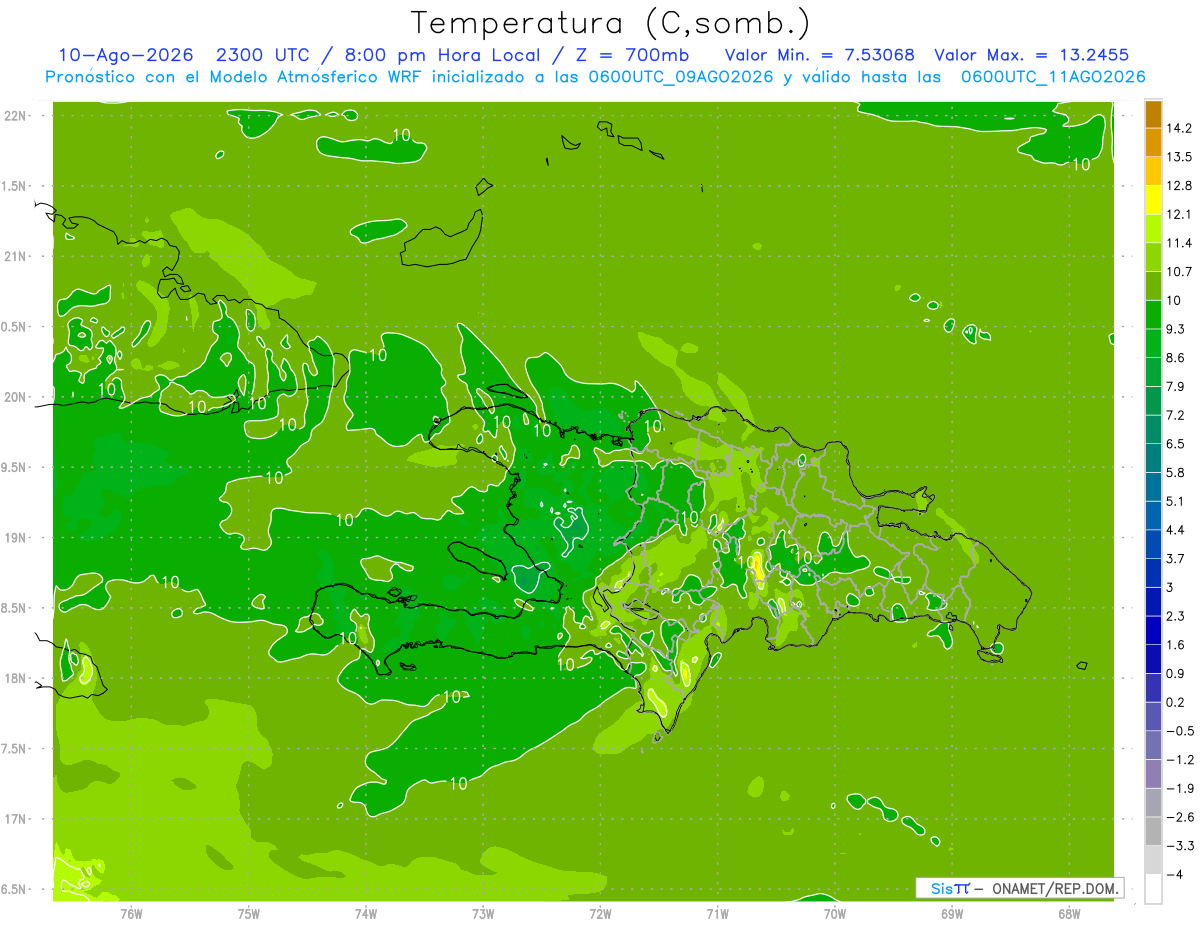Click the brown swatch above 14.2 on color bar
This screenshot has height=927, width=1200.
click(x=1153, y=114)
